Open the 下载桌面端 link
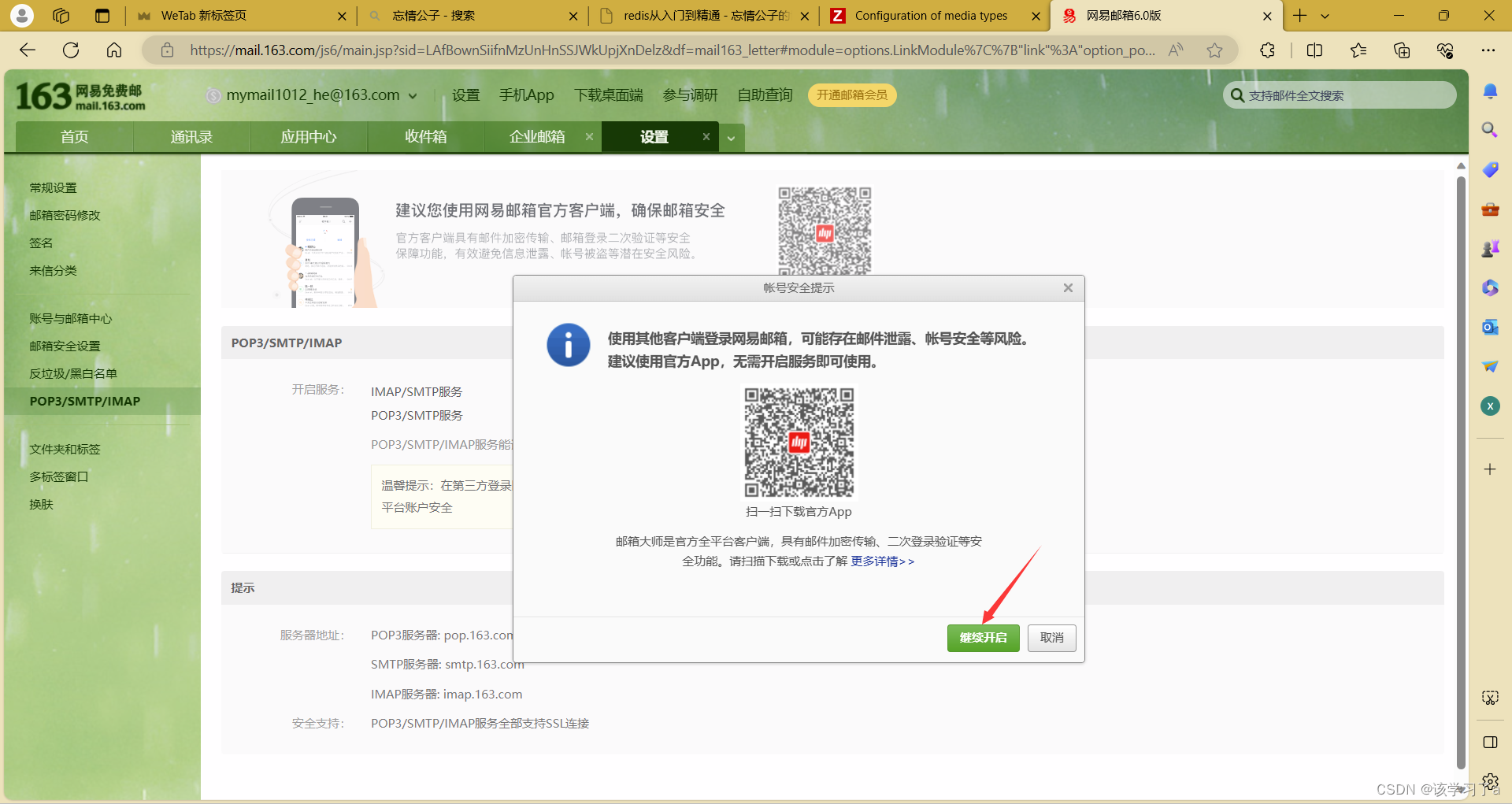Viewport: 1512px width, 804px height. point(608,95)
